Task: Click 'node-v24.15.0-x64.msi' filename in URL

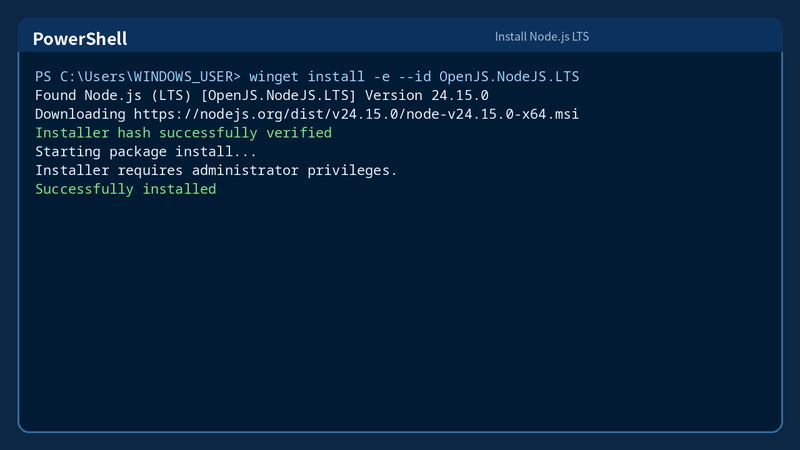Action: tap(492, 114)
